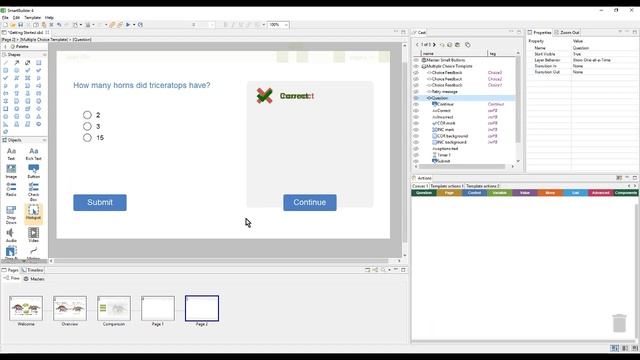Click the tag icon in the Cast toolbar
Screen dimensions: 640x360
coord(468,45)
